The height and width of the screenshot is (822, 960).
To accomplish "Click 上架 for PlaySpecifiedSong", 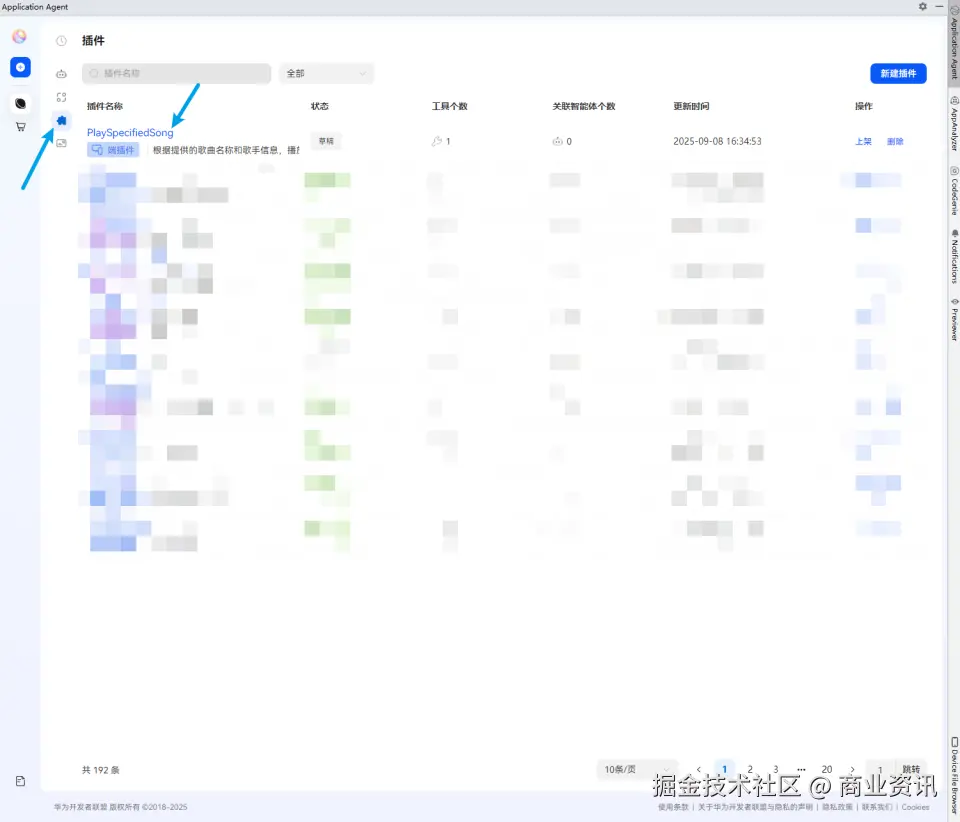I will pos(863,141).
